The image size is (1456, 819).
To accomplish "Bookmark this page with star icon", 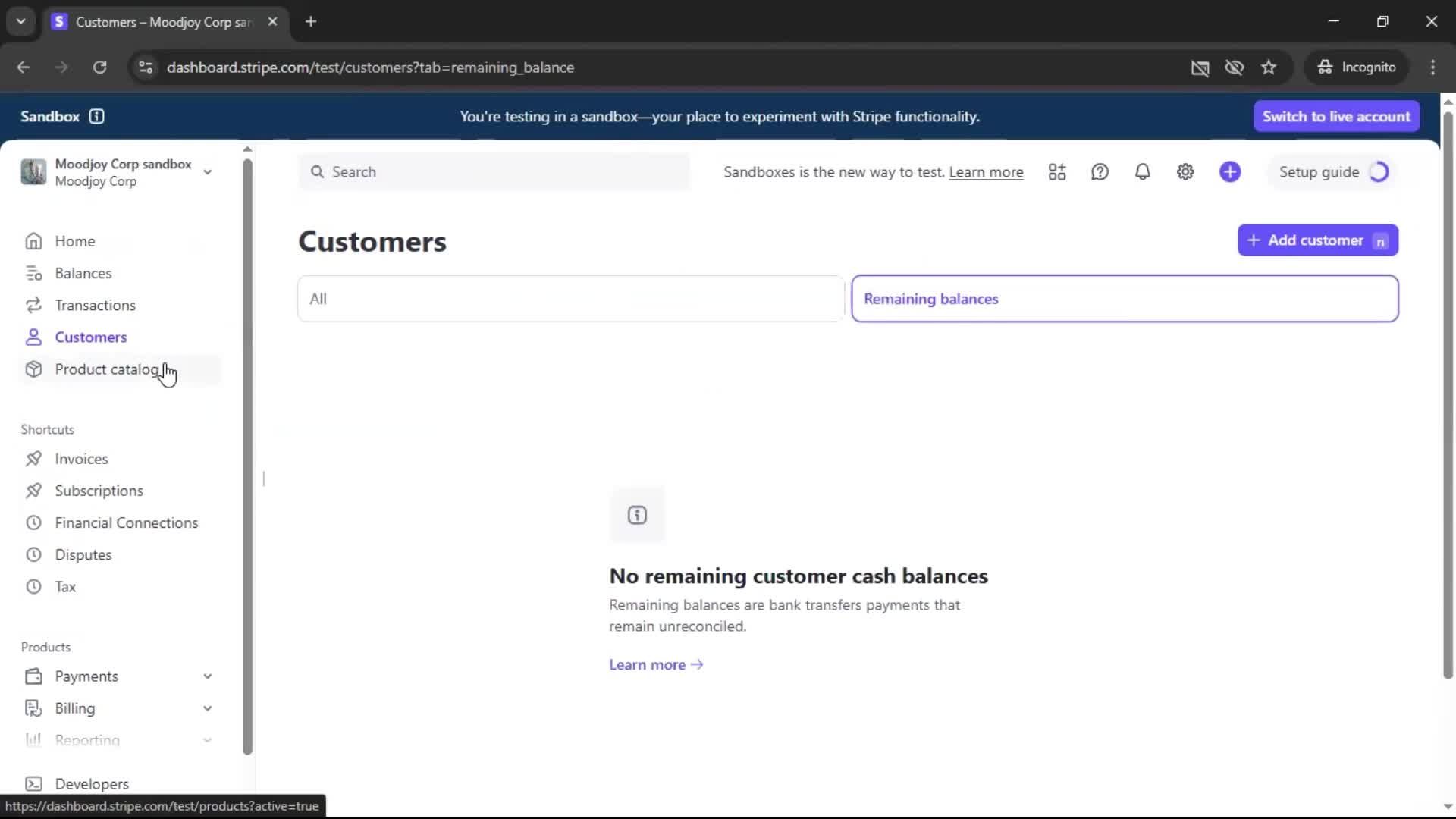I will 1269,67.
